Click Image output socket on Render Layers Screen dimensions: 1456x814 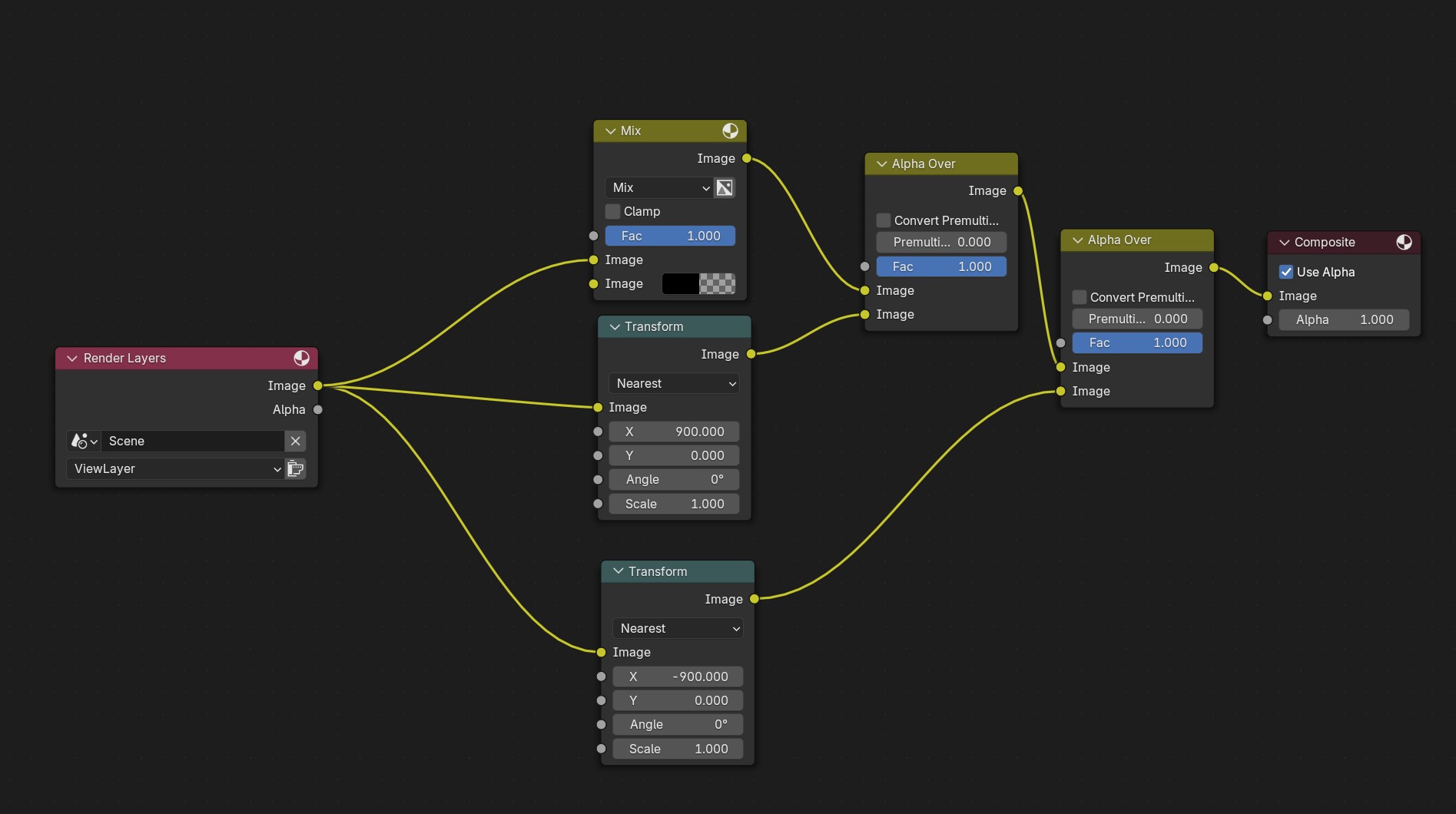click(x=317, y=385)
